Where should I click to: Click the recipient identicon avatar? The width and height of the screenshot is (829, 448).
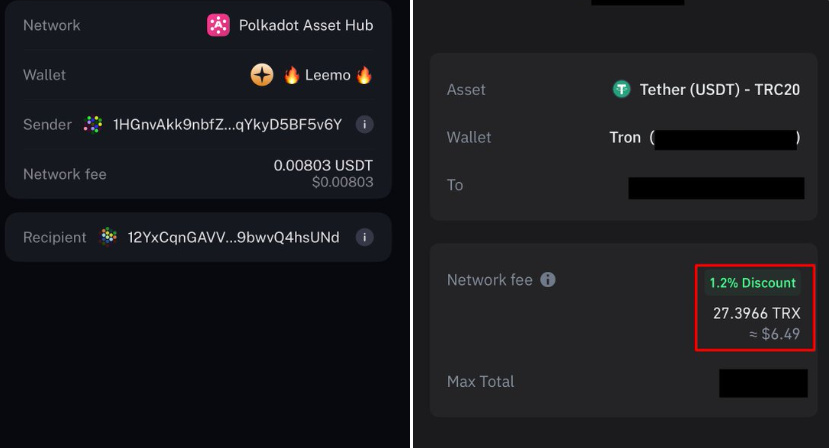(x=108, y=237)
